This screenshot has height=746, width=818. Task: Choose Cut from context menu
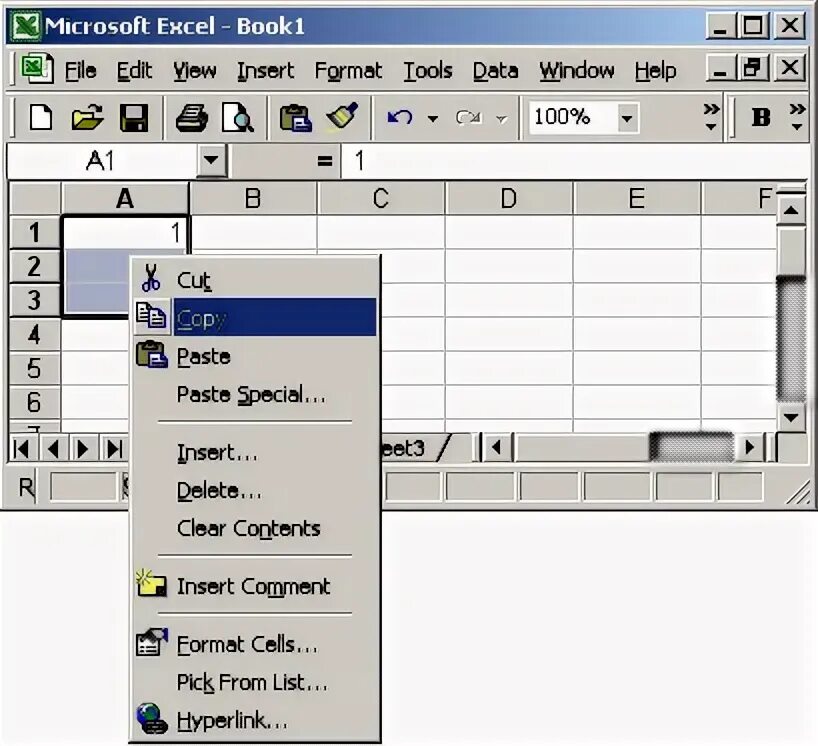255,279
